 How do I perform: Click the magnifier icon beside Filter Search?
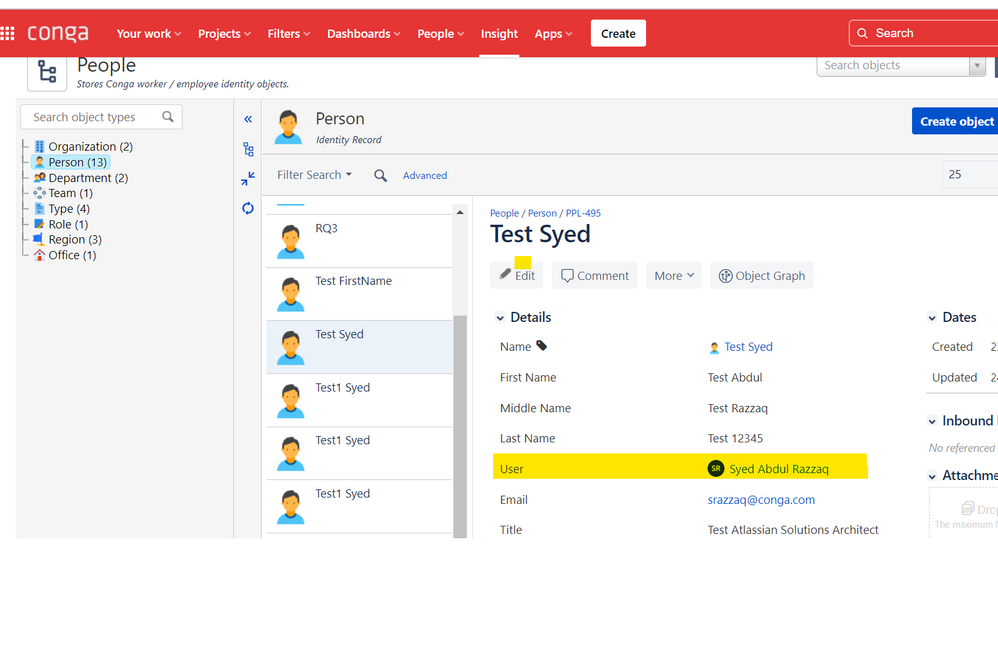click(380, 176)
